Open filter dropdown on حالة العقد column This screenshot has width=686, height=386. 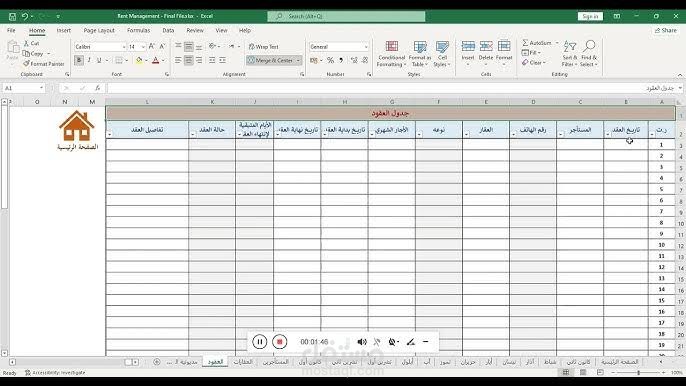[x=192, y=134]
